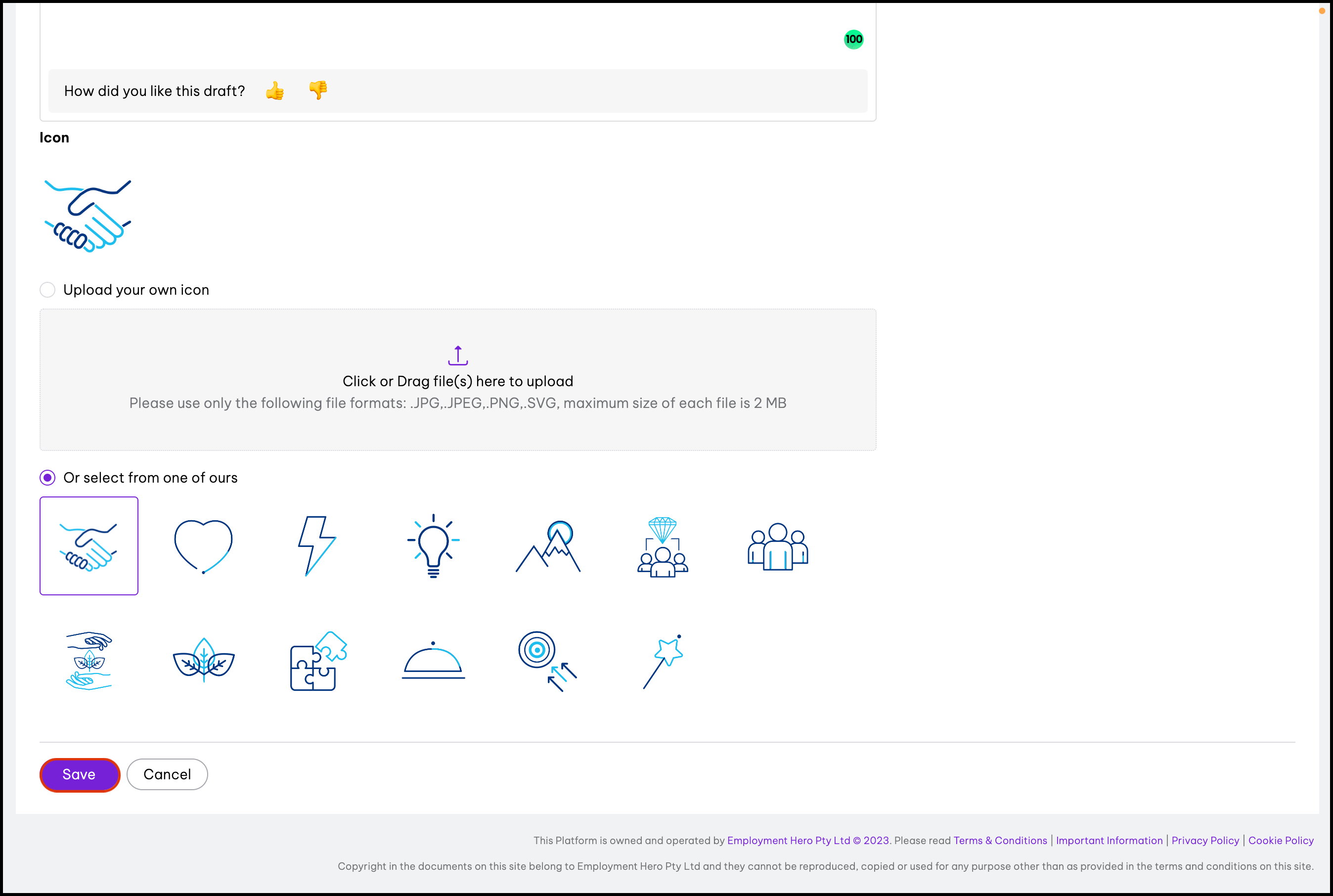Select the magic wand star icon

coord(663,661)
